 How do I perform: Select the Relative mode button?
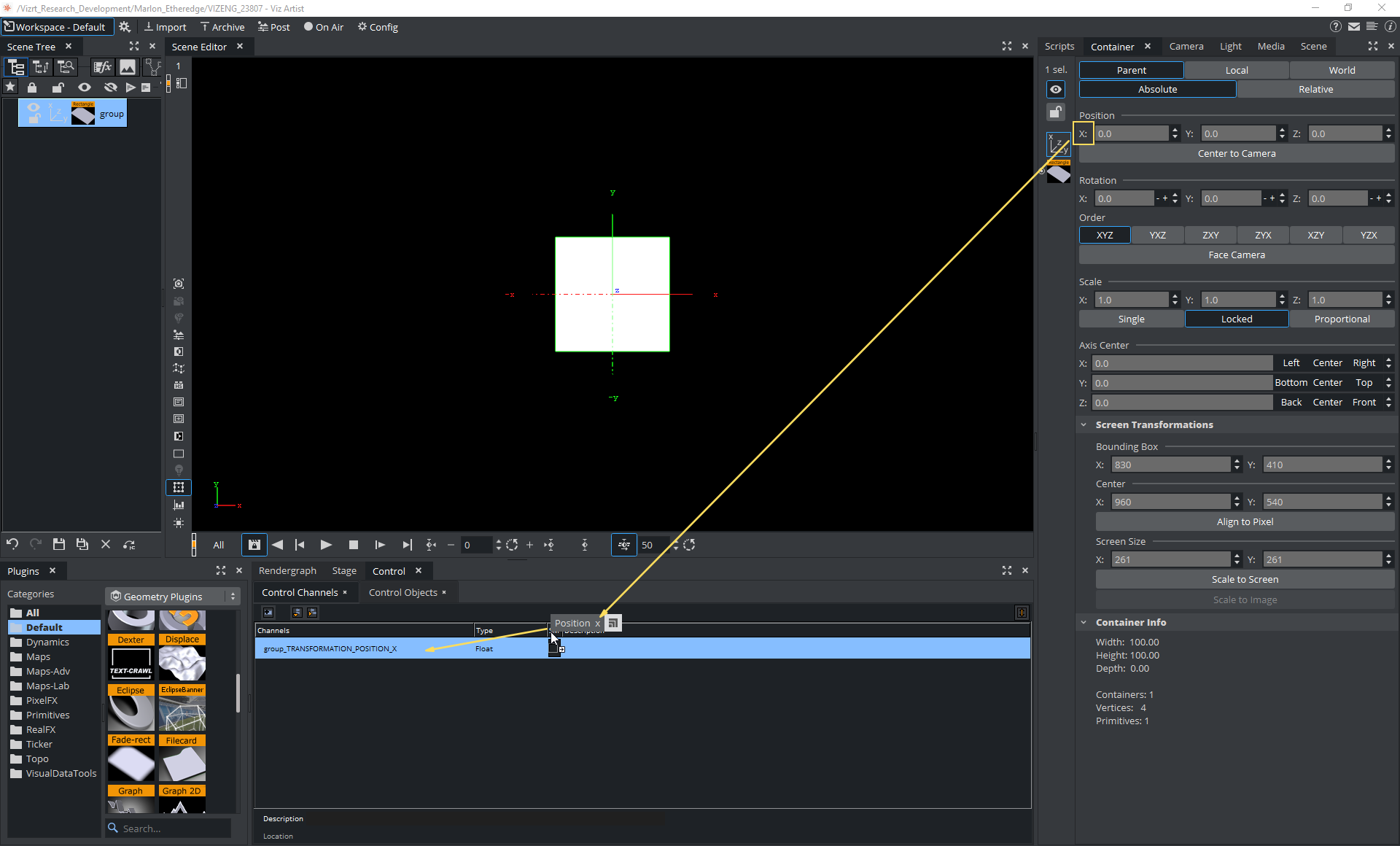pyautogui.click(x=1315, y=89)
